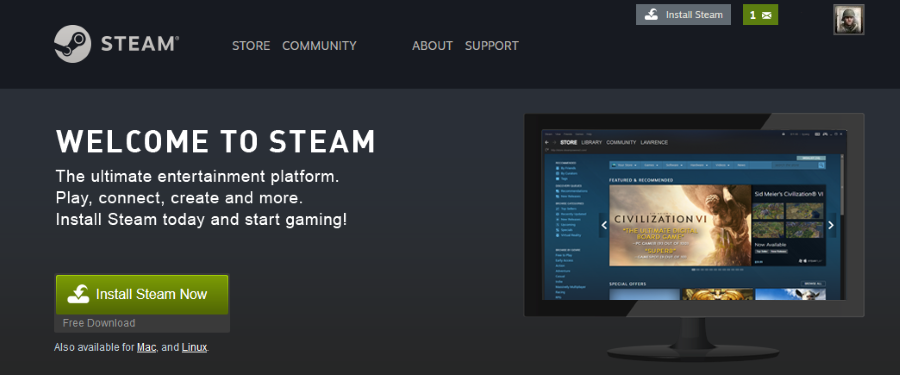Click the "Free Download" caption text
The height and width of the screenshot is (375, 900).
click(x=99, y=323)
